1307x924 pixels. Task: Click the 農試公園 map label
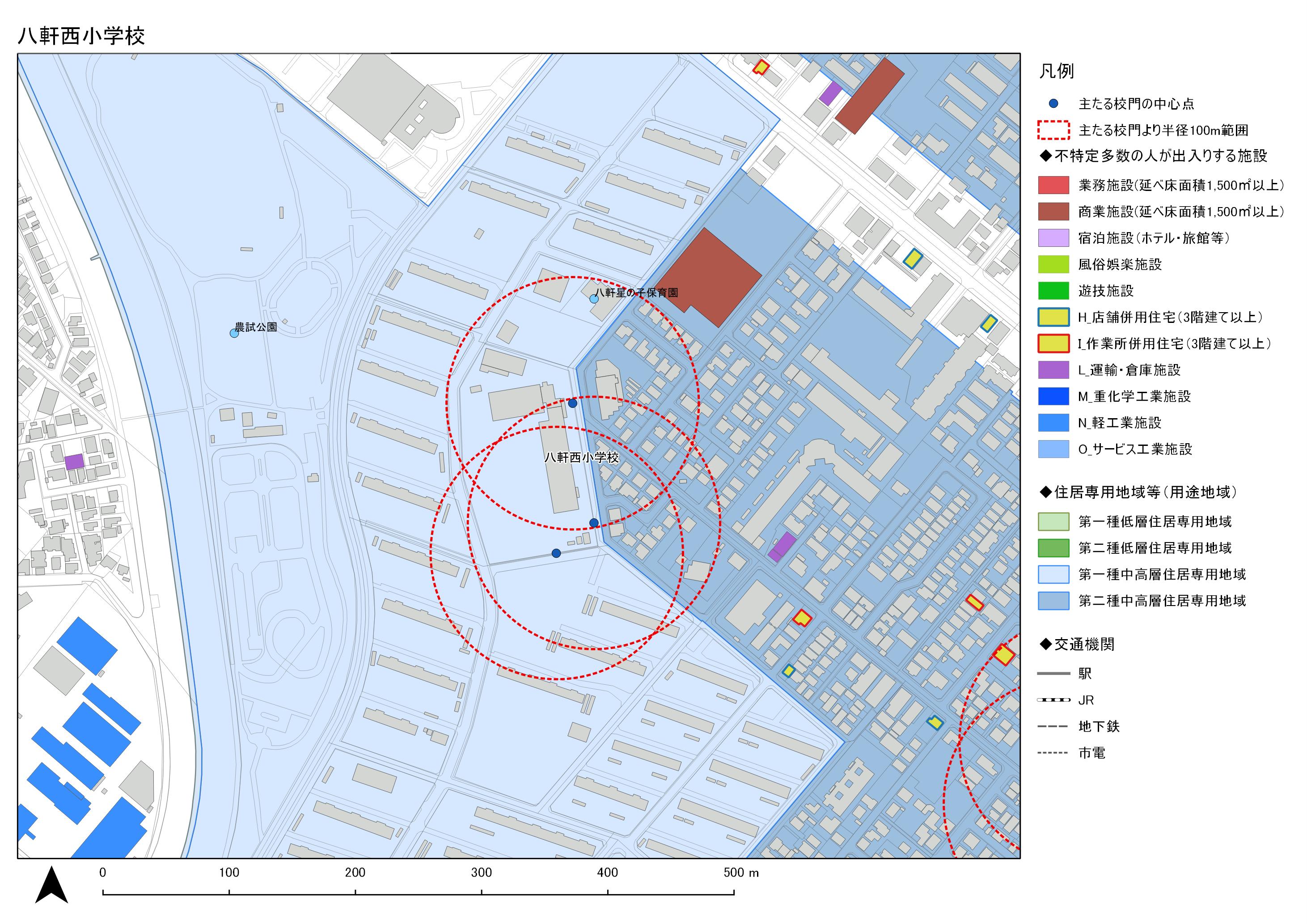click(x=256, y=327)
